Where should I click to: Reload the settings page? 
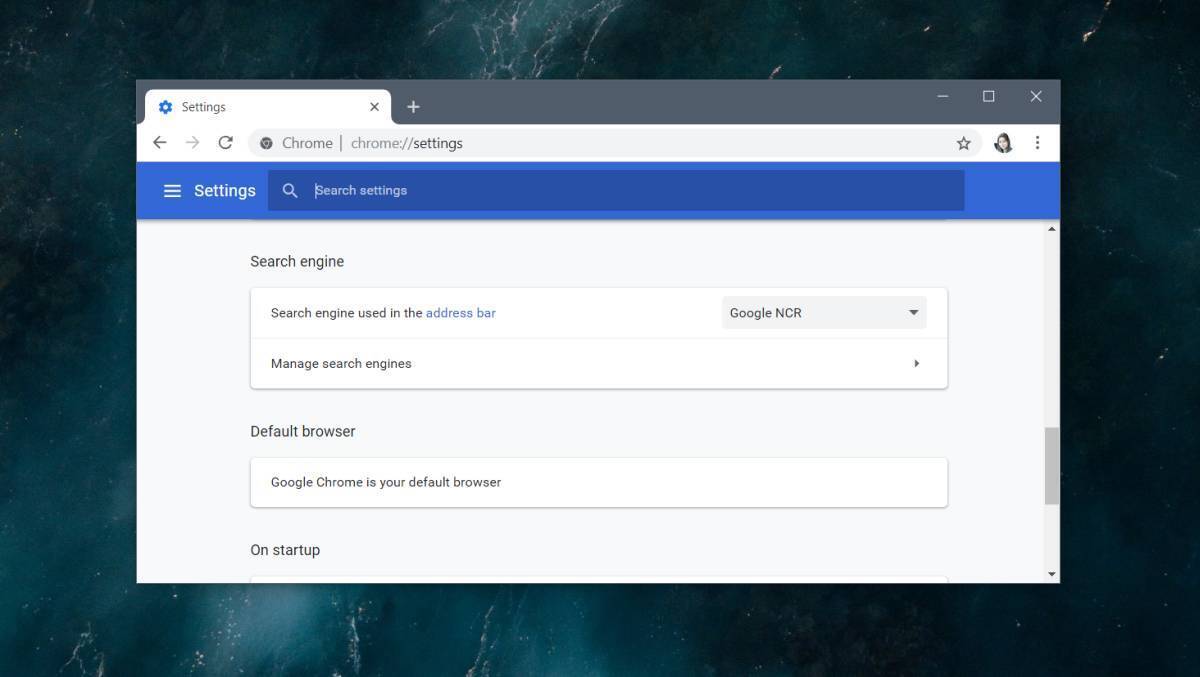coord(225,142)
